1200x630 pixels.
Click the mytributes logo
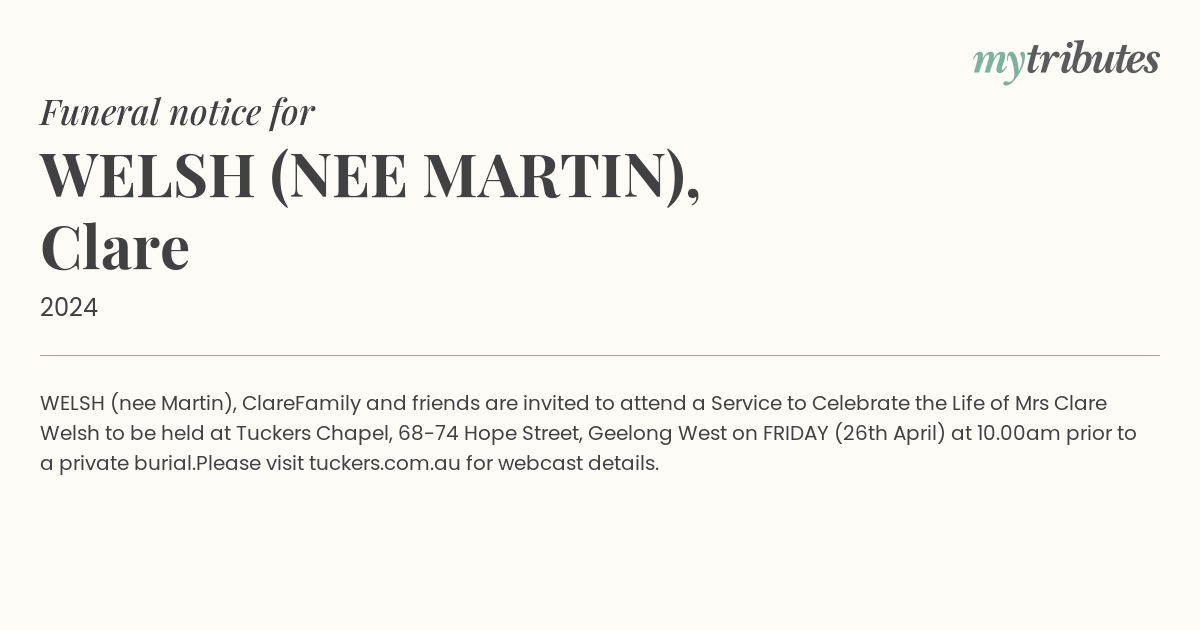(x=1066, y=61)
